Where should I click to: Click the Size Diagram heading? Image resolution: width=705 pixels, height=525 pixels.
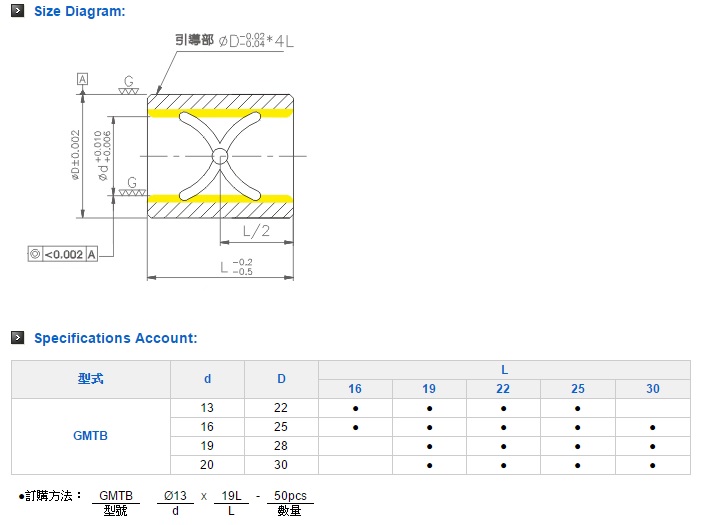(80, 11)
